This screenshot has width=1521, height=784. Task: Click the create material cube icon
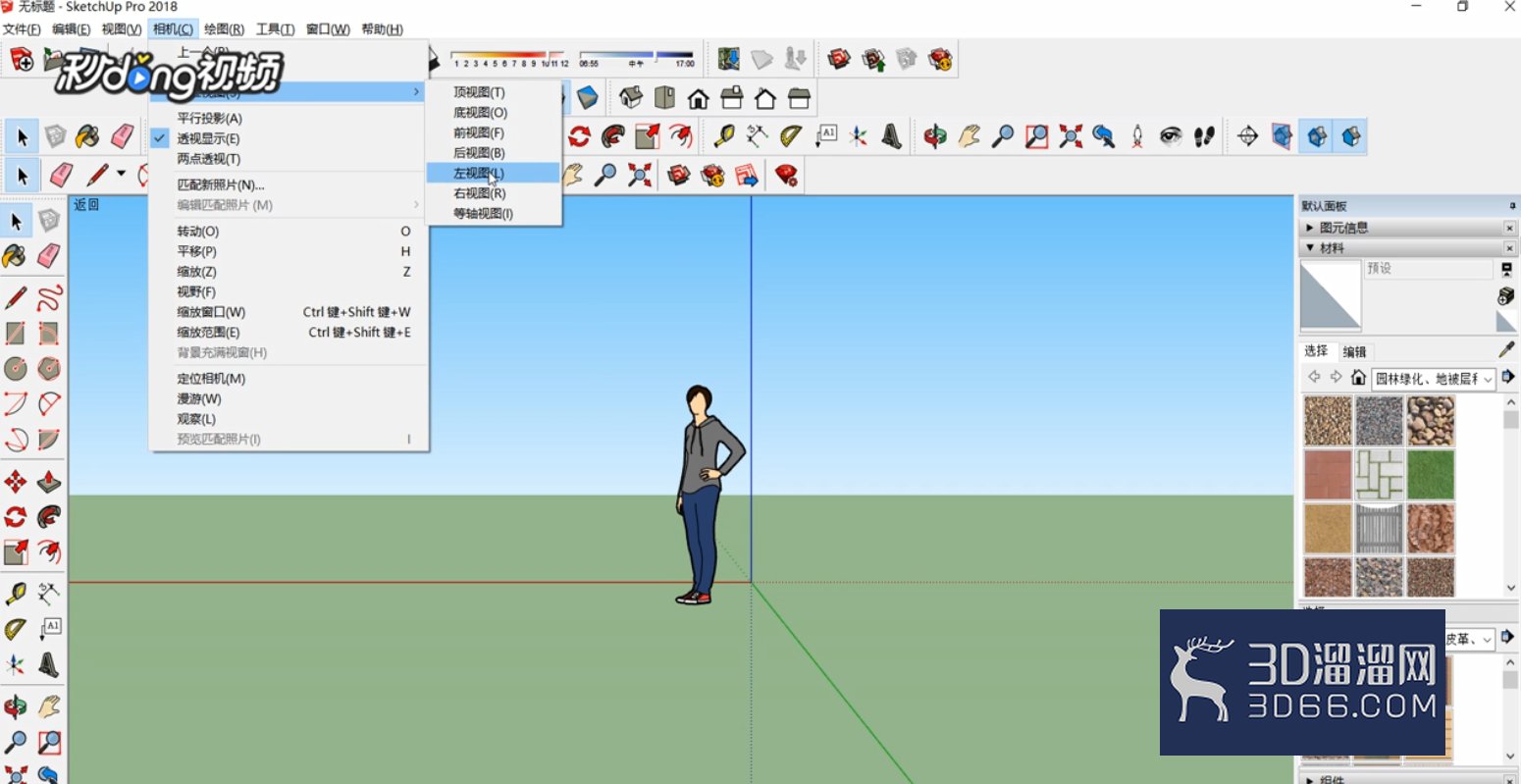pyautogui.click(x=1506, y=295)
